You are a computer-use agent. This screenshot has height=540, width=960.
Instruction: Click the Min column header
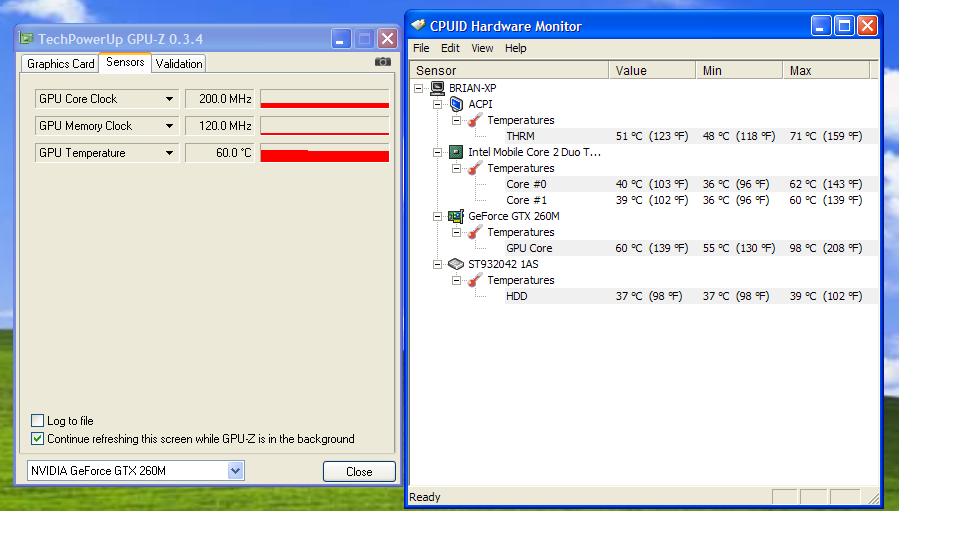coord(739,70)
